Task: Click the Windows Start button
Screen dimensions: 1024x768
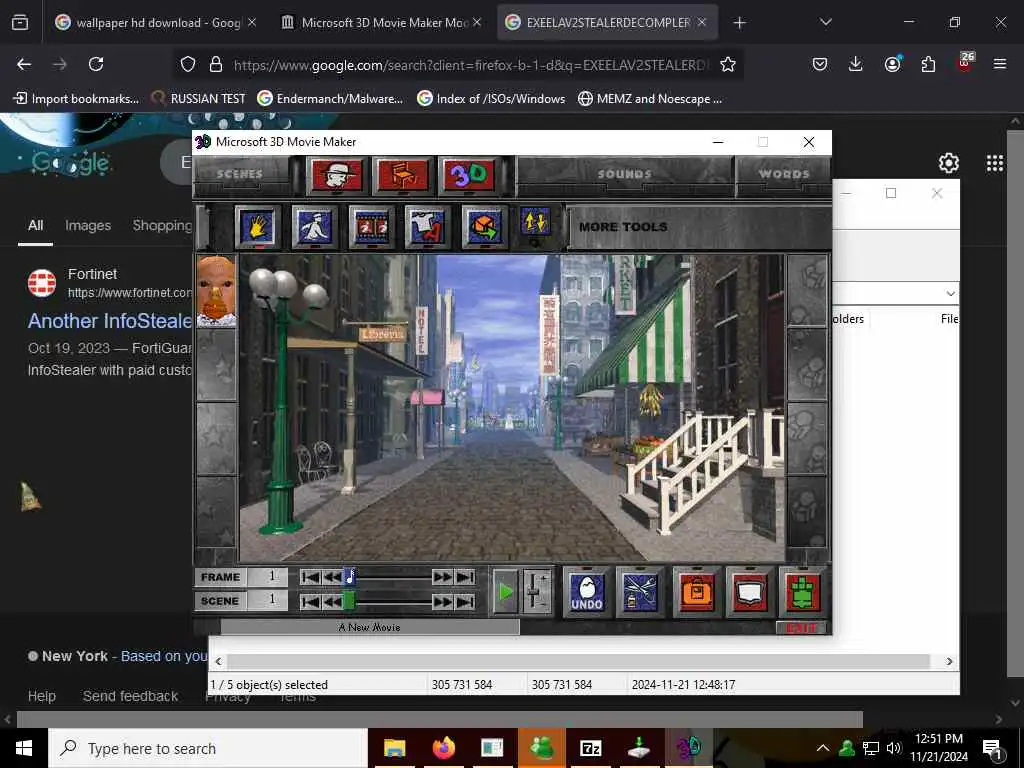Action: [x=24, y=748]
